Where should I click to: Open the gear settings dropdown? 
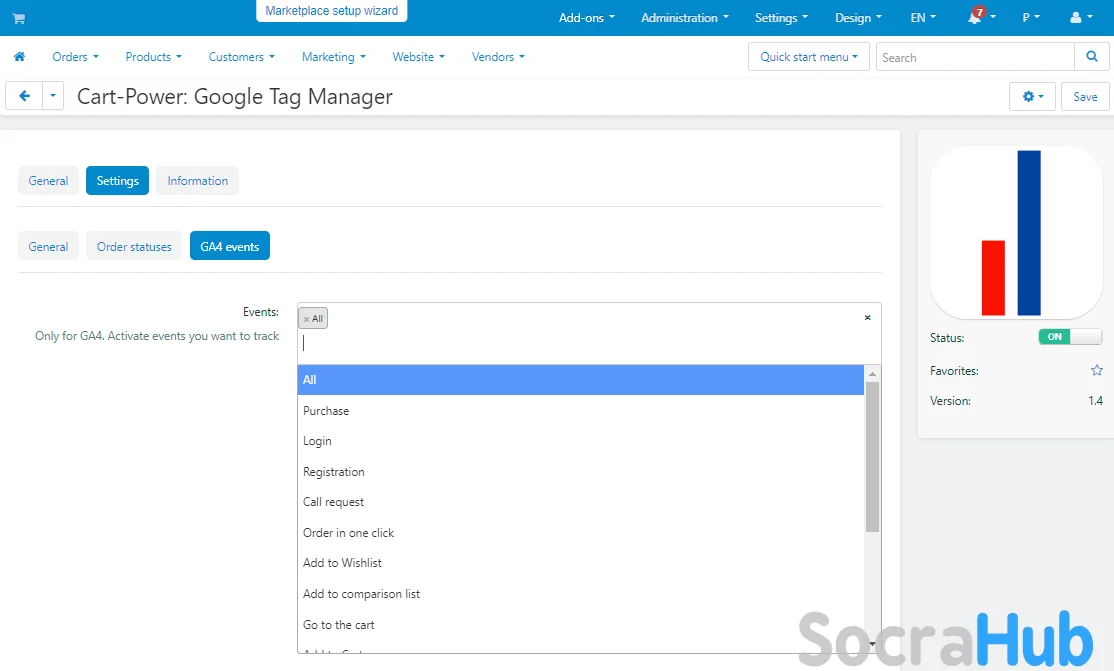click(x=1032, y=97)
